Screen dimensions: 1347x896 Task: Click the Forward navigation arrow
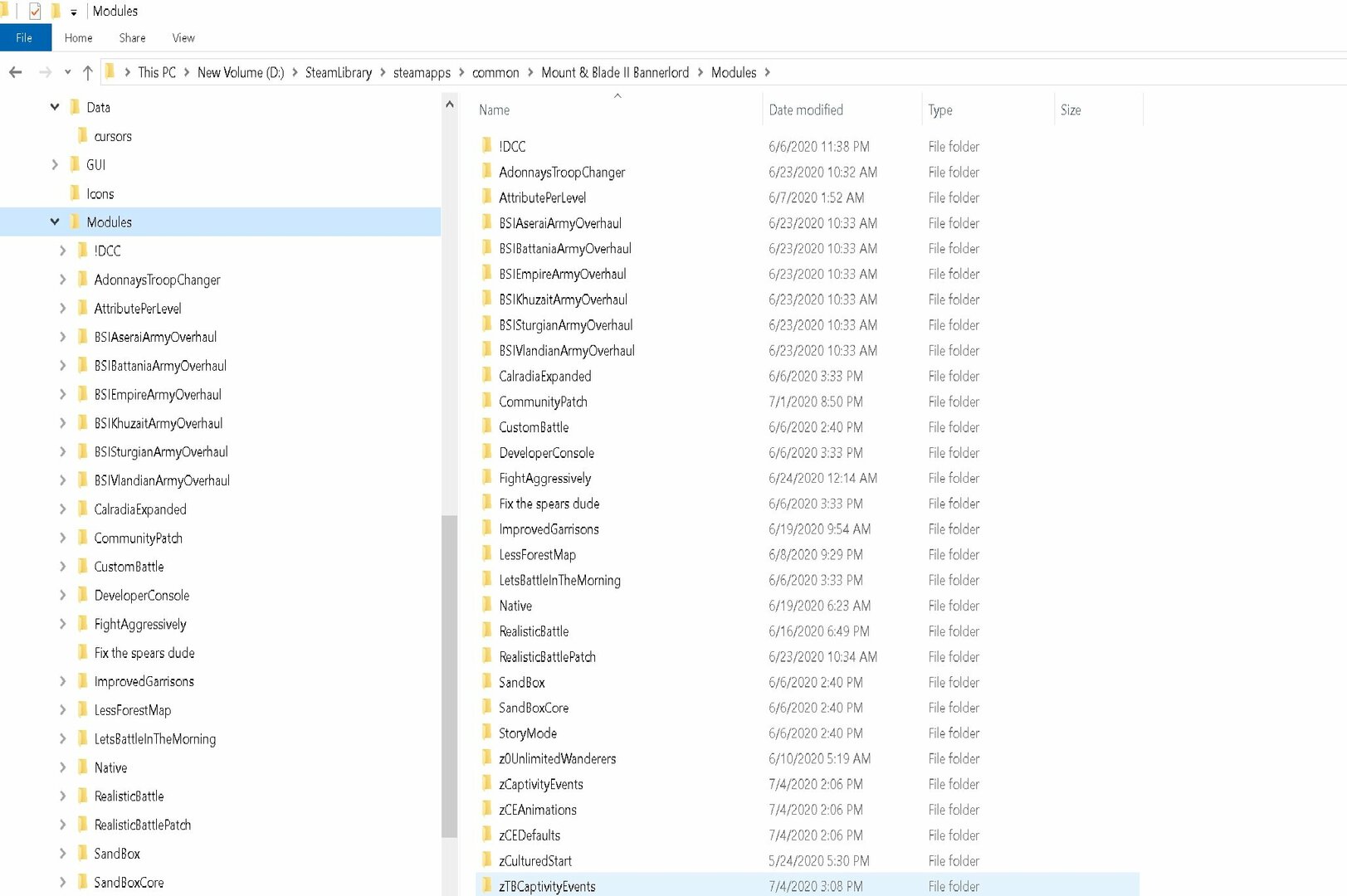[x=45, y=72]
